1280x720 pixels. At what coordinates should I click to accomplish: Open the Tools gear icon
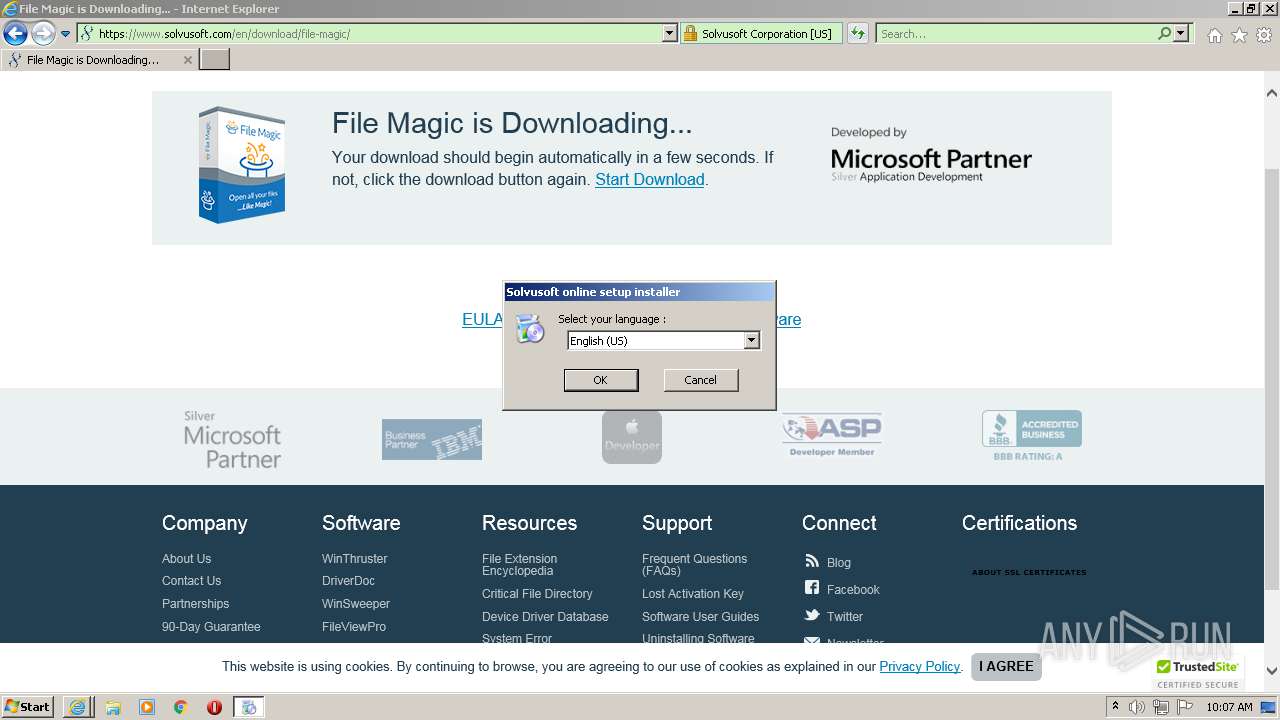click(1264, 35)
